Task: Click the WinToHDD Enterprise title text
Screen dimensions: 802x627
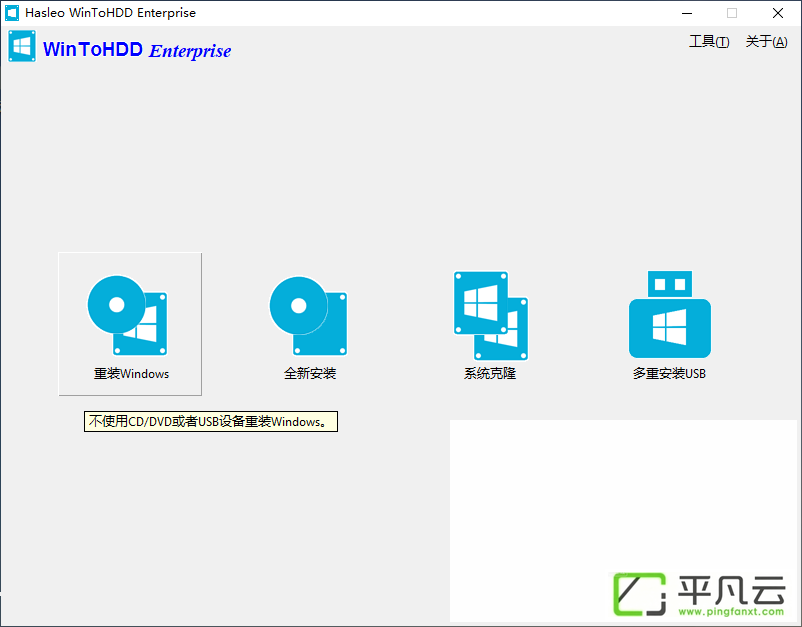Action: click(137, 50)
